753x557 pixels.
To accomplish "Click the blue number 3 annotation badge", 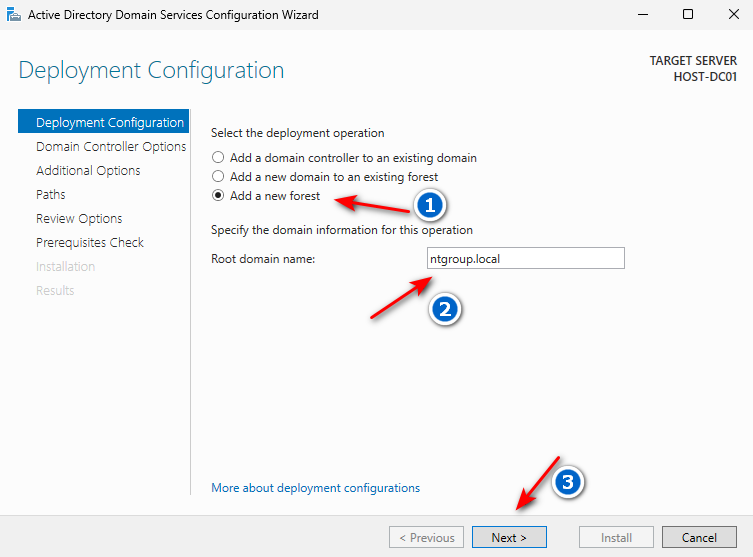I will tap(568, 482).
